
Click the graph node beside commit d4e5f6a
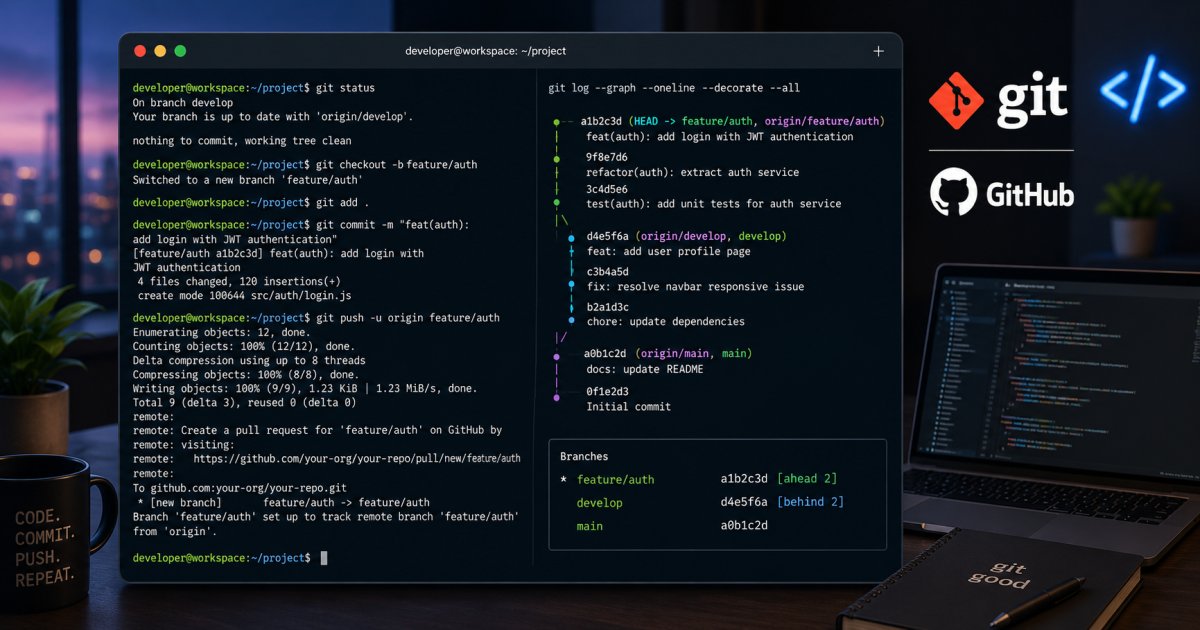[x=571, y=238]
